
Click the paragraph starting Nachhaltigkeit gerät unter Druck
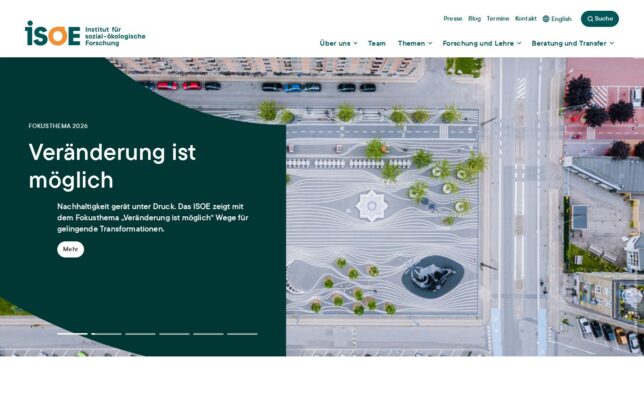pyautogui.click(x=153, y=218)
